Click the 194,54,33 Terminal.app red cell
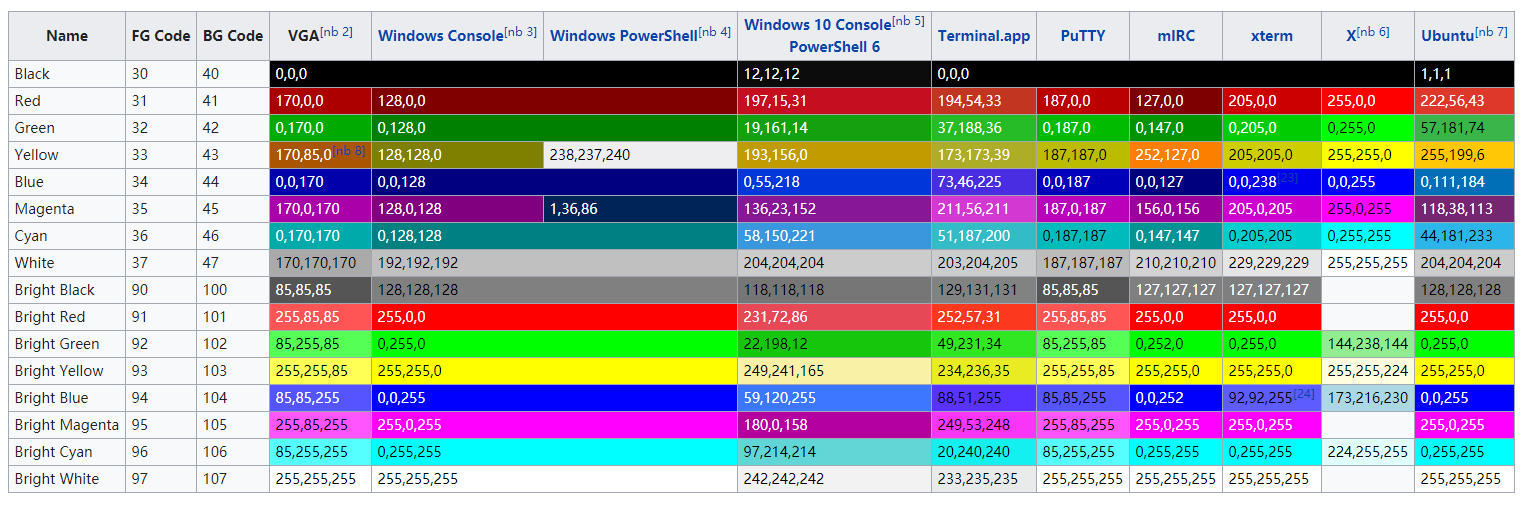 (984, 101)
